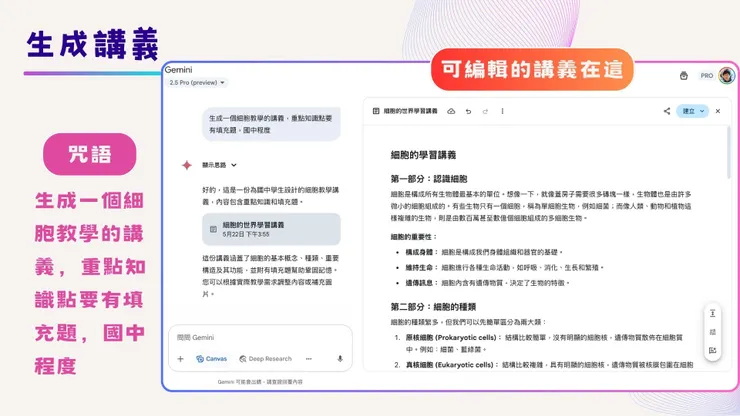The width and height of the screenshot is (740, 416).
Task: Click the 細胞的學習講義 document heading
Action: point(423,155)
